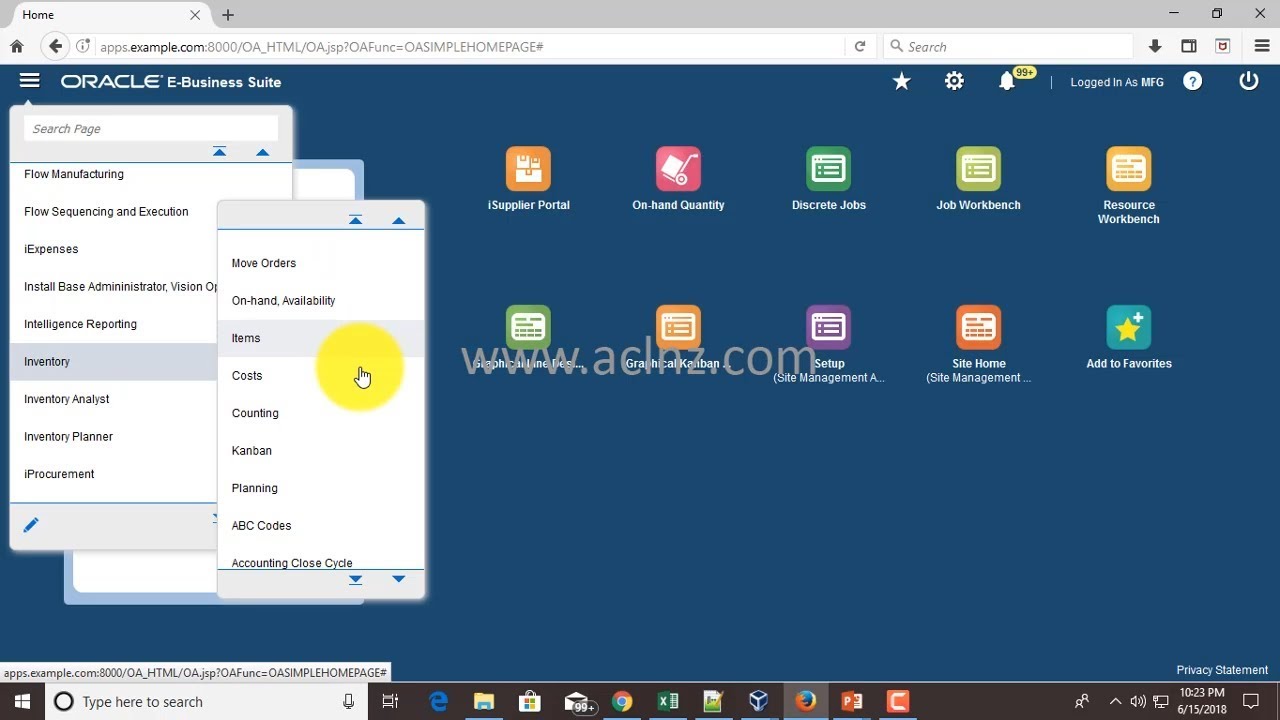
Task: Open Excel from the taskbar
Action: 668,701
